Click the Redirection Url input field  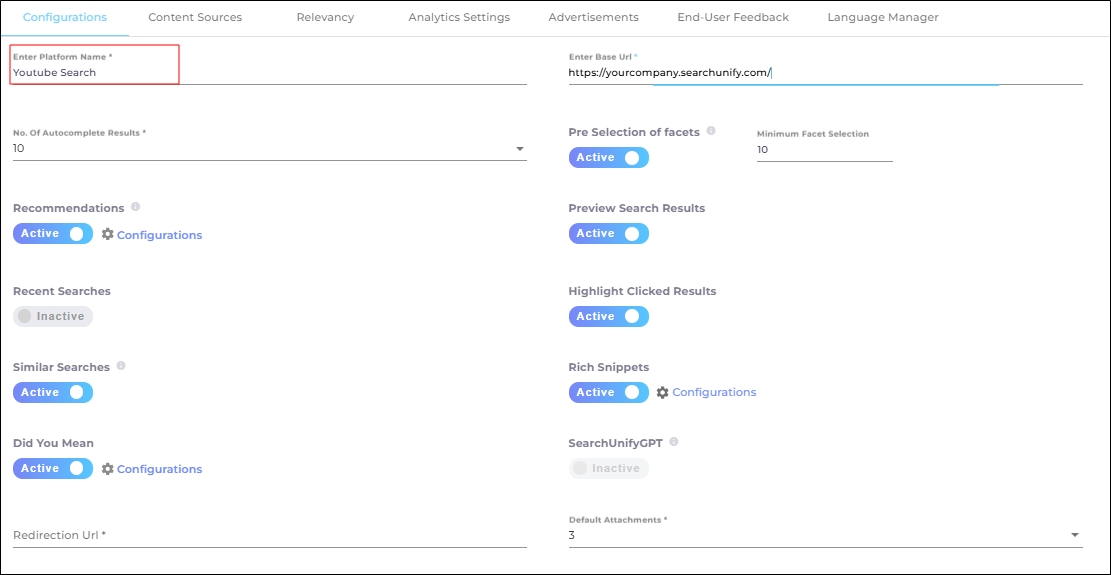tap(269, 535)
